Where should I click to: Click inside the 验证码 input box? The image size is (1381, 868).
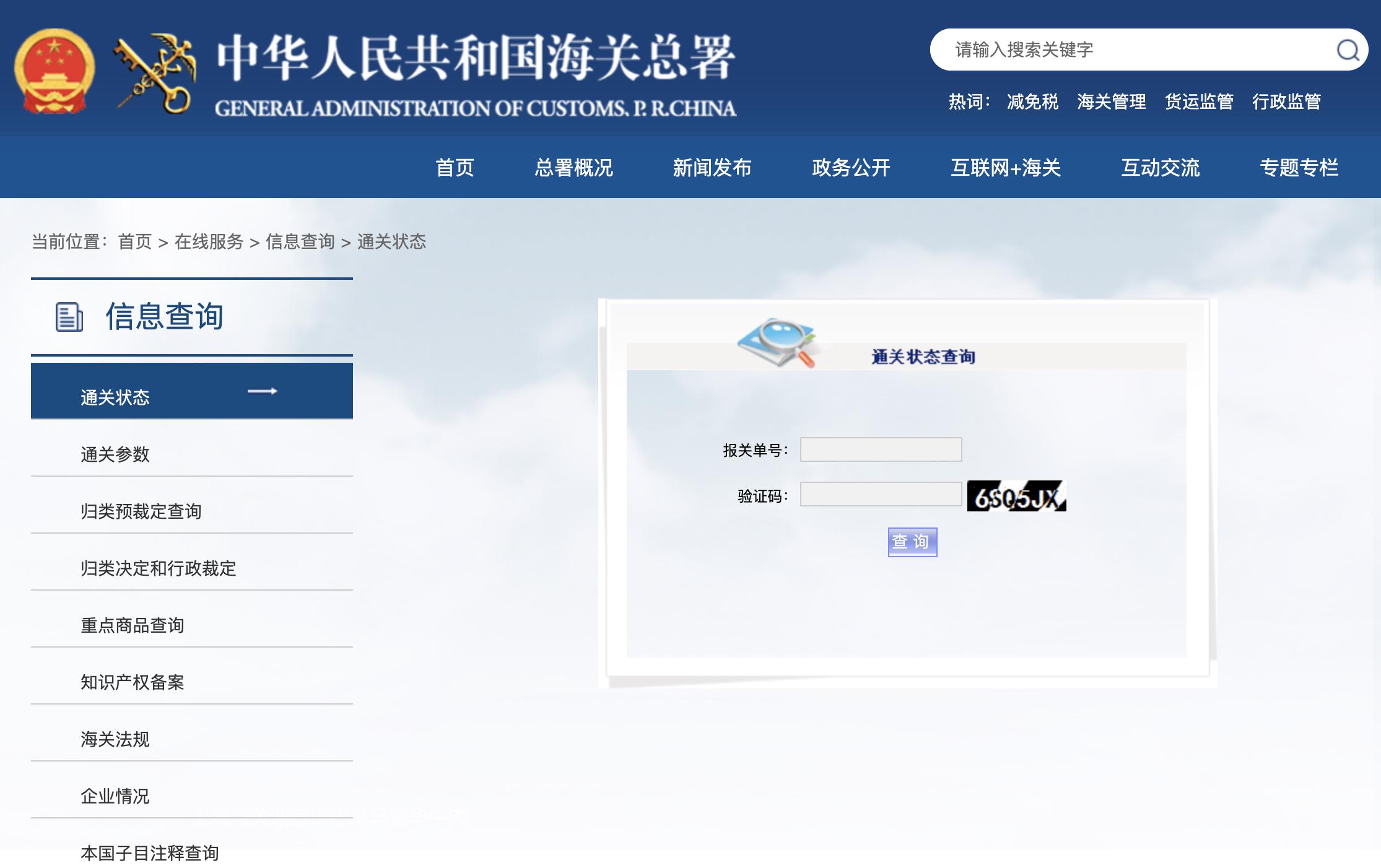(x=881, y=495)
